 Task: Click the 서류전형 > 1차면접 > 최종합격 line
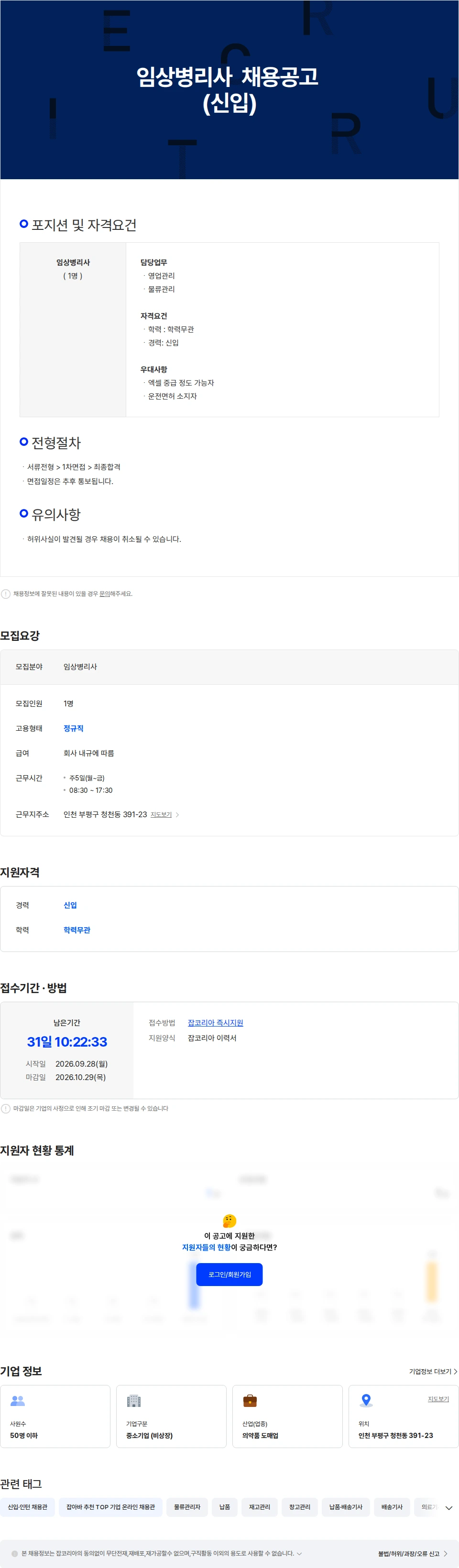(x=74, y=467)
